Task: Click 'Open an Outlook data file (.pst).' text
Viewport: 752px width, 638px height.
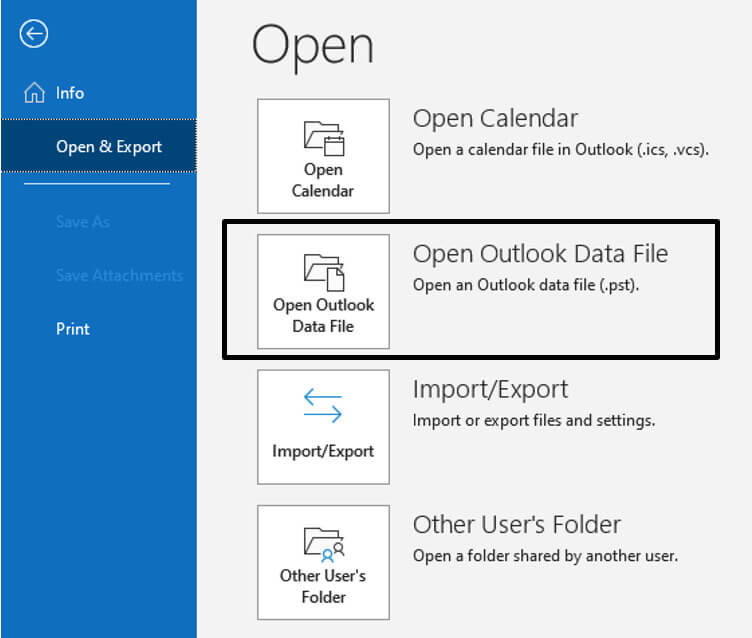Action: [526, 285]
